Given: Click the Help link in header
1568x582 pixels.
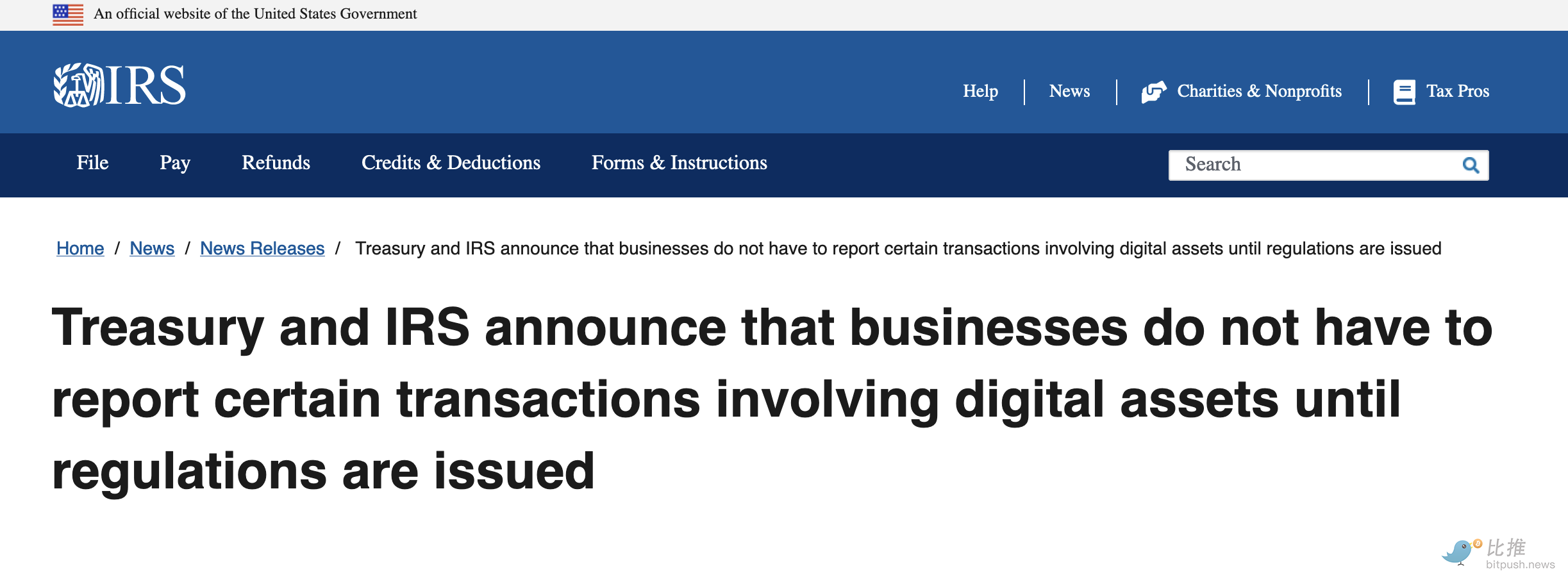Looking at the screenshot, I should pyautogui.click(x=980, y=91).
